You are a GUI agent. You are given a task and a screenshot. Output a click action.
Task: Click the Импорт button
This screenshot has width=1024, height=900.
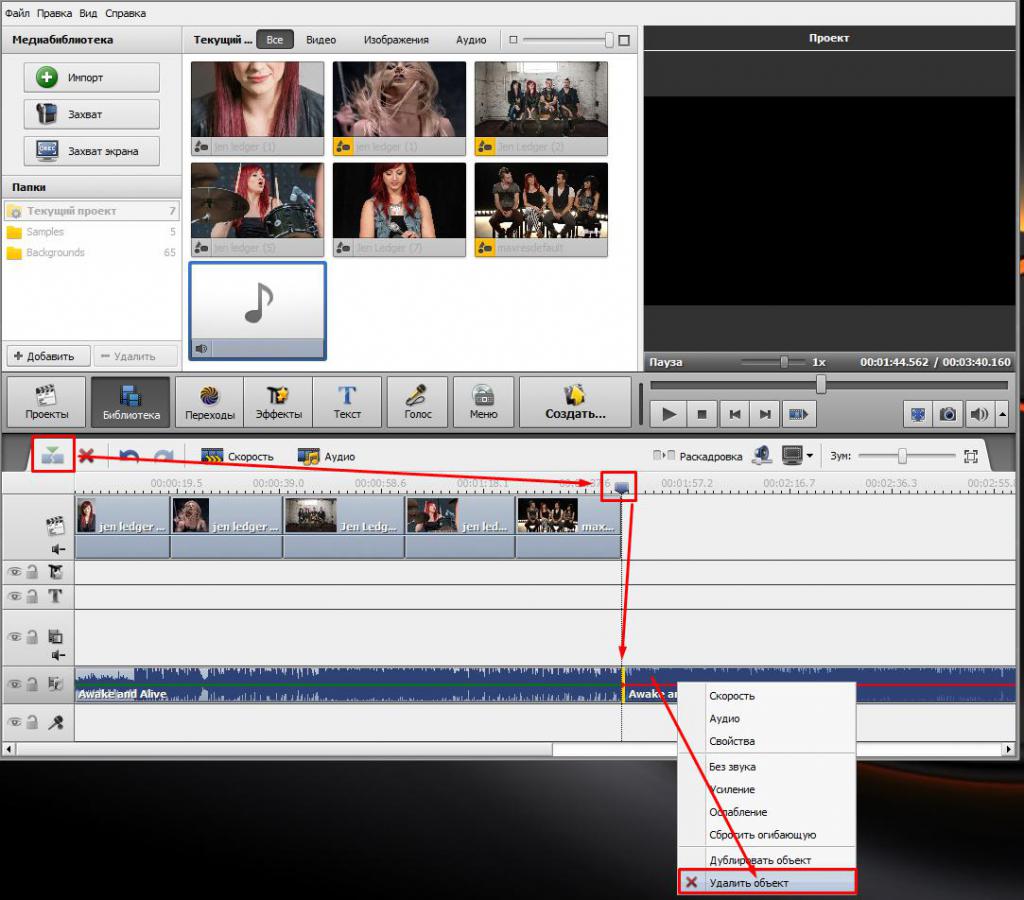point(91,77)
